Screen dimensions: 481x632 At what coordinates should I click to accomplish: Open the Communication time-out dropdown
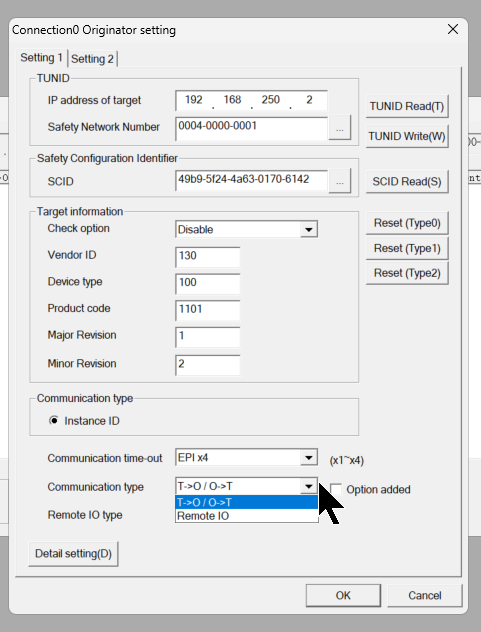coord(309,458)
